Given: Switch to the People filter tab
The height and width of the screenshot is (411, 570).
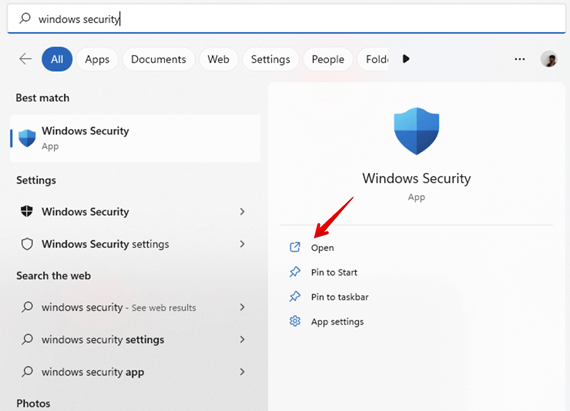Looking at the screenshot, I should pos(328,59).
